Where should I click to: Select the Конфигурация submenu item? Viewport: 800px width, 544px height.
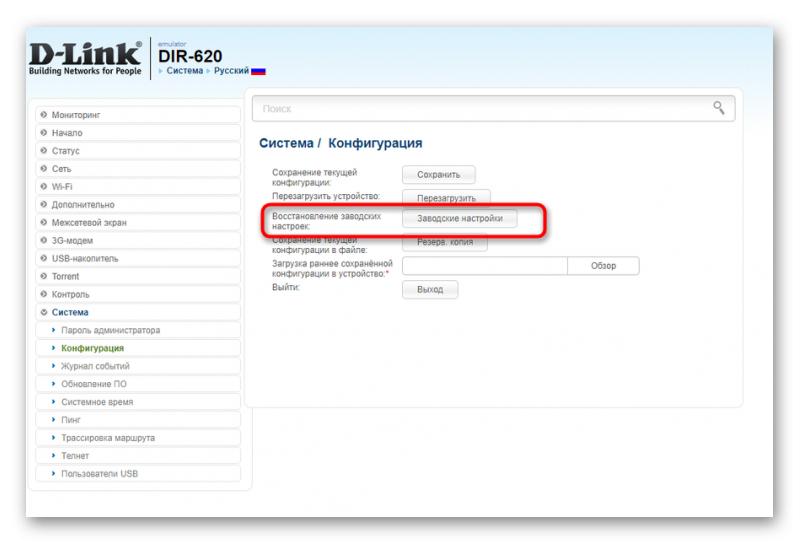tap(138, 348)
